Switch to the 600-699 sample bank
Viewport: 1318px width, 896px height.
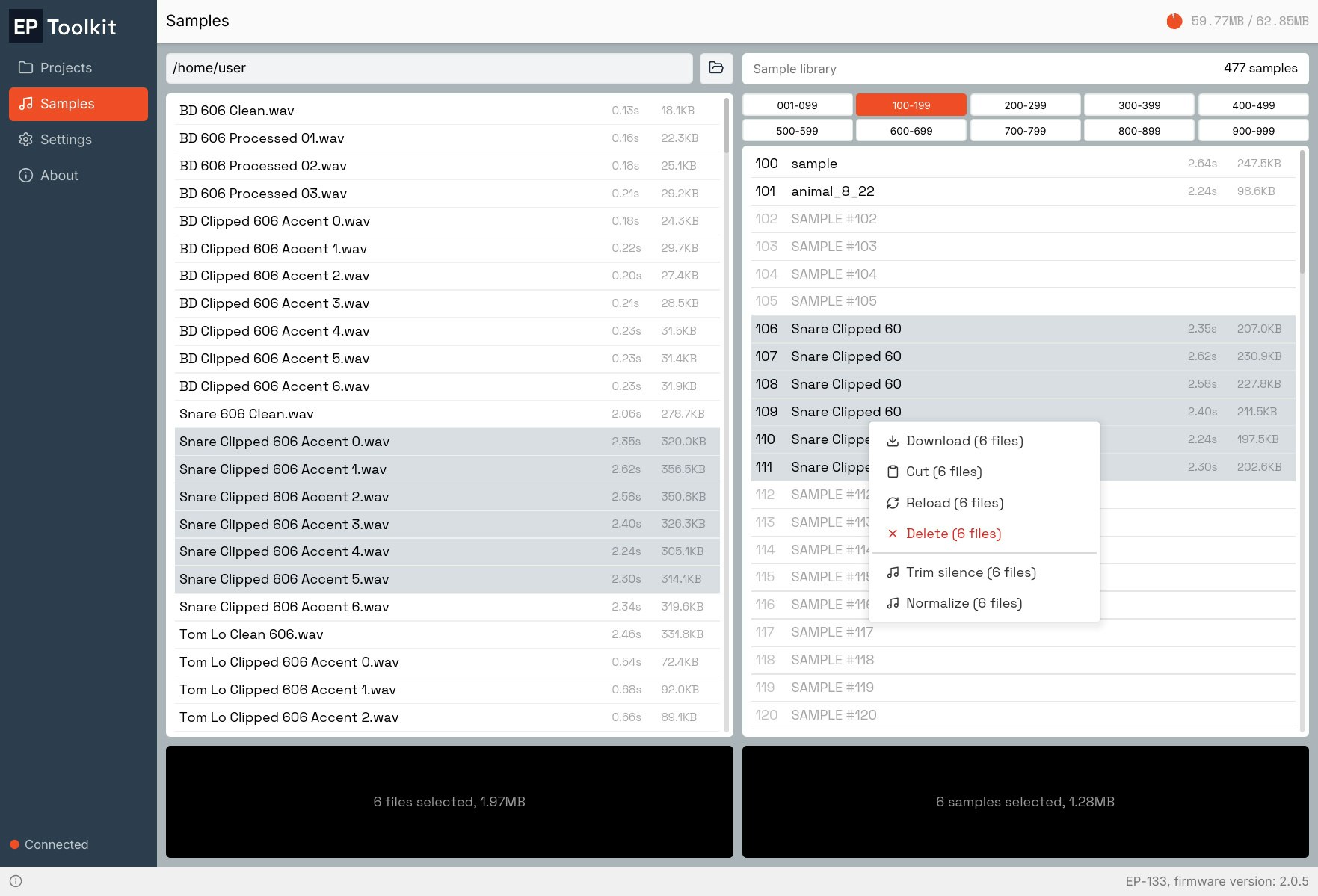[911, 131]
